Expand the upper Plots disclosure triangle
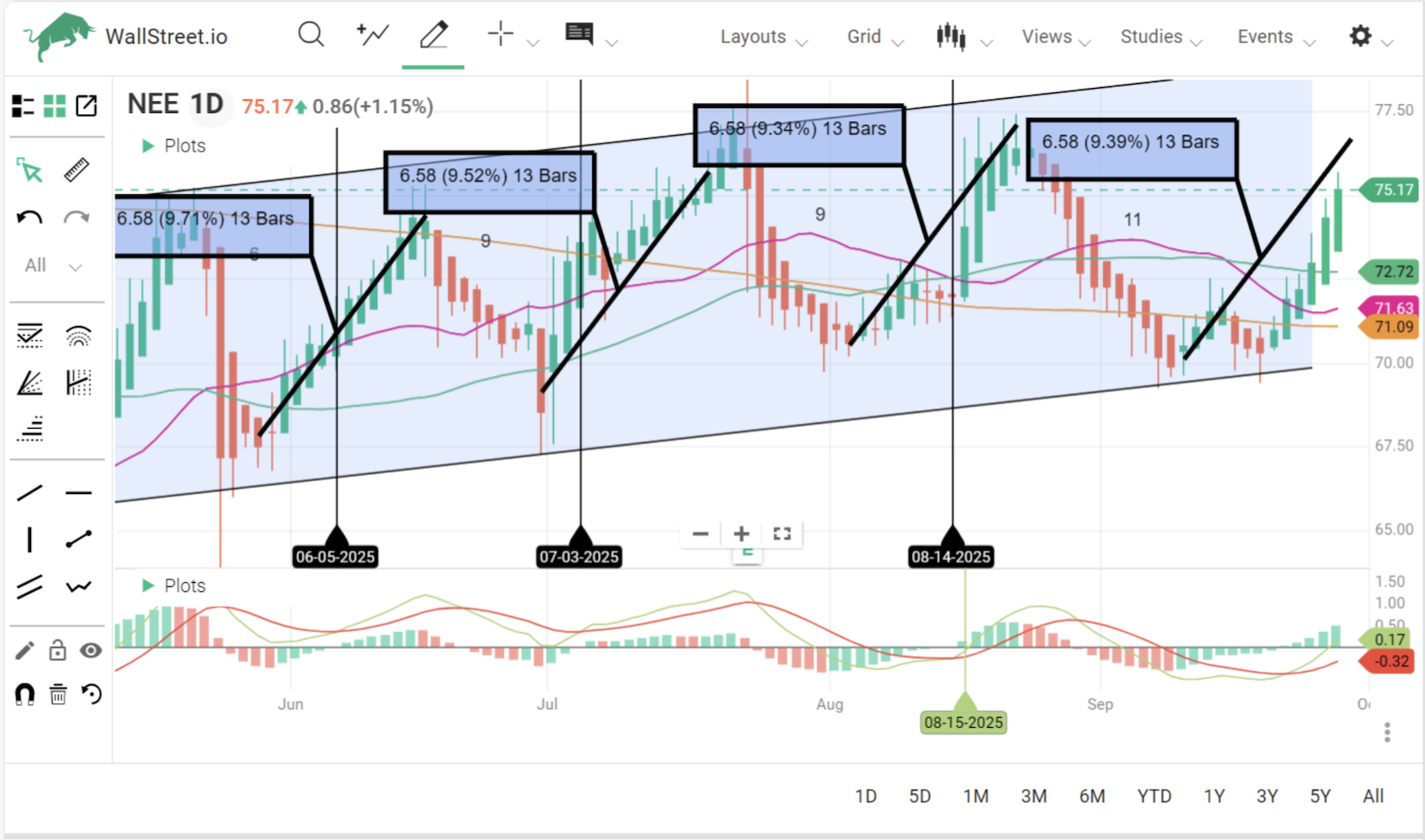 pos(148,146)
